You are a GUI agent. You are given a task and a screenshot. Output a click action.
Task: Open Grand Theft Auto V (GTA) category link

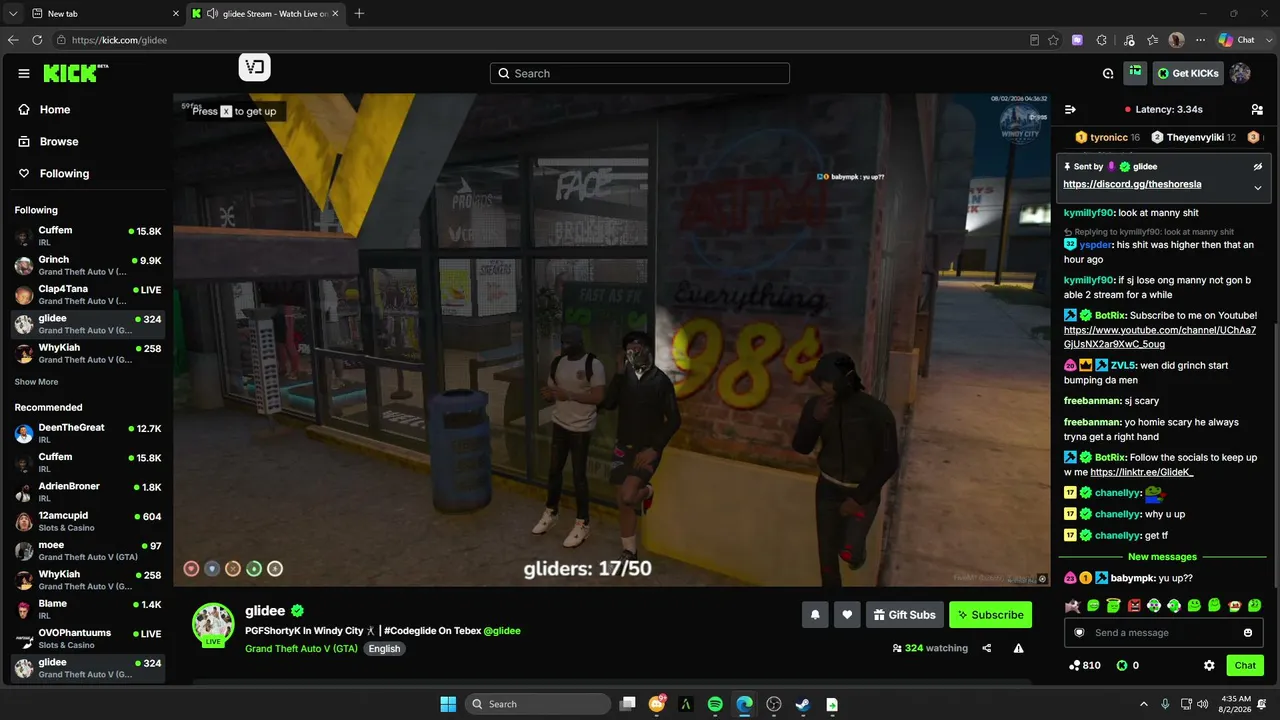click(301, 649)
